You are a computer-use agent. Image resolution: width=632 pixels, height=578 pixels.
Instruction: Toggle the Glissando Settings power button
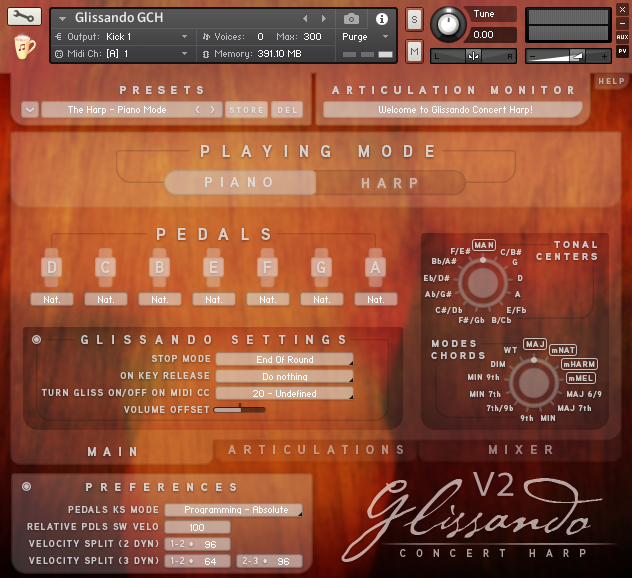pos(37,339)
